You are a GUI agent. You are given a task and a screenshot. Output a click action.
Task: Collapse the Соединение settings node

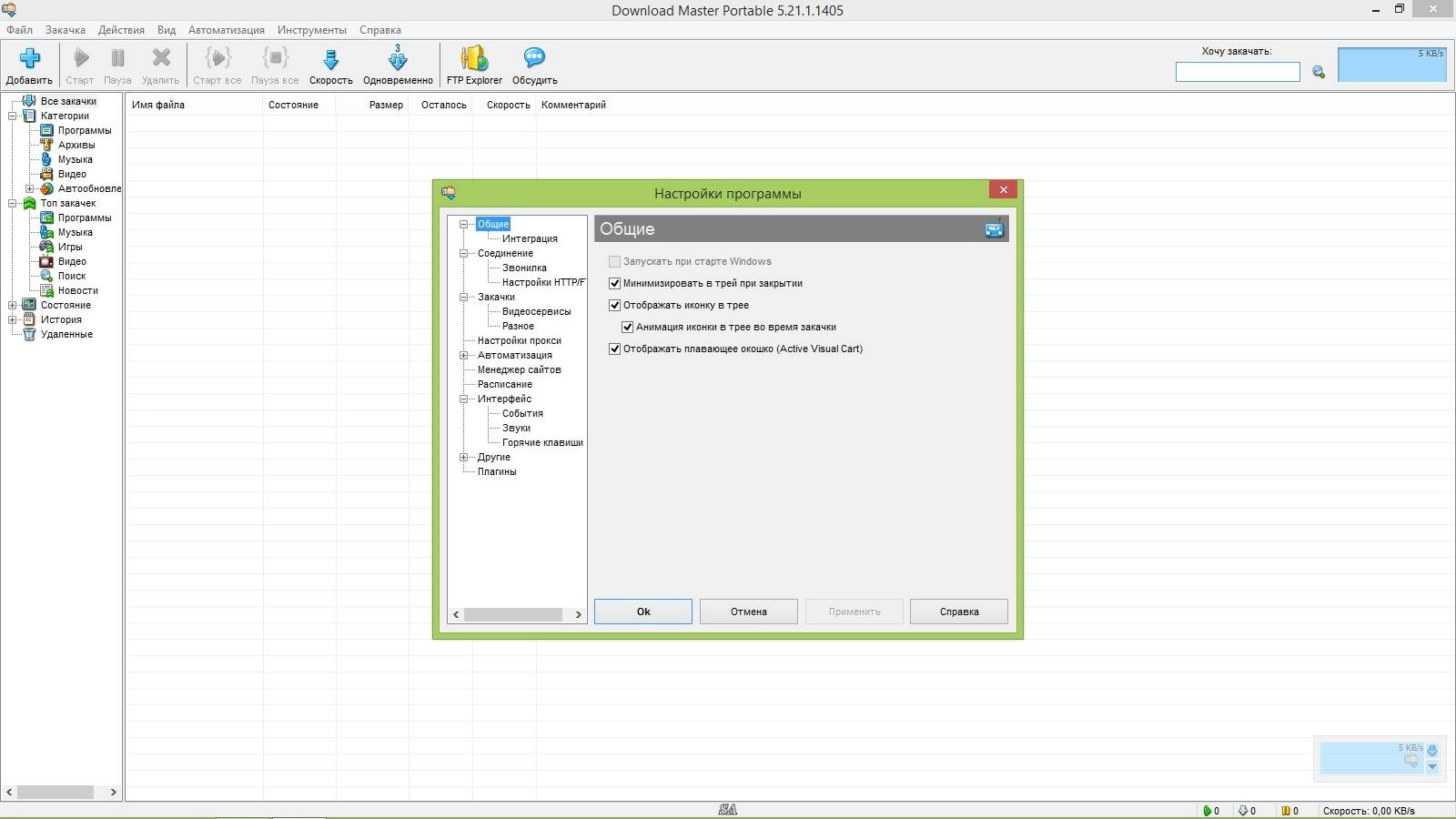(463, 253)
